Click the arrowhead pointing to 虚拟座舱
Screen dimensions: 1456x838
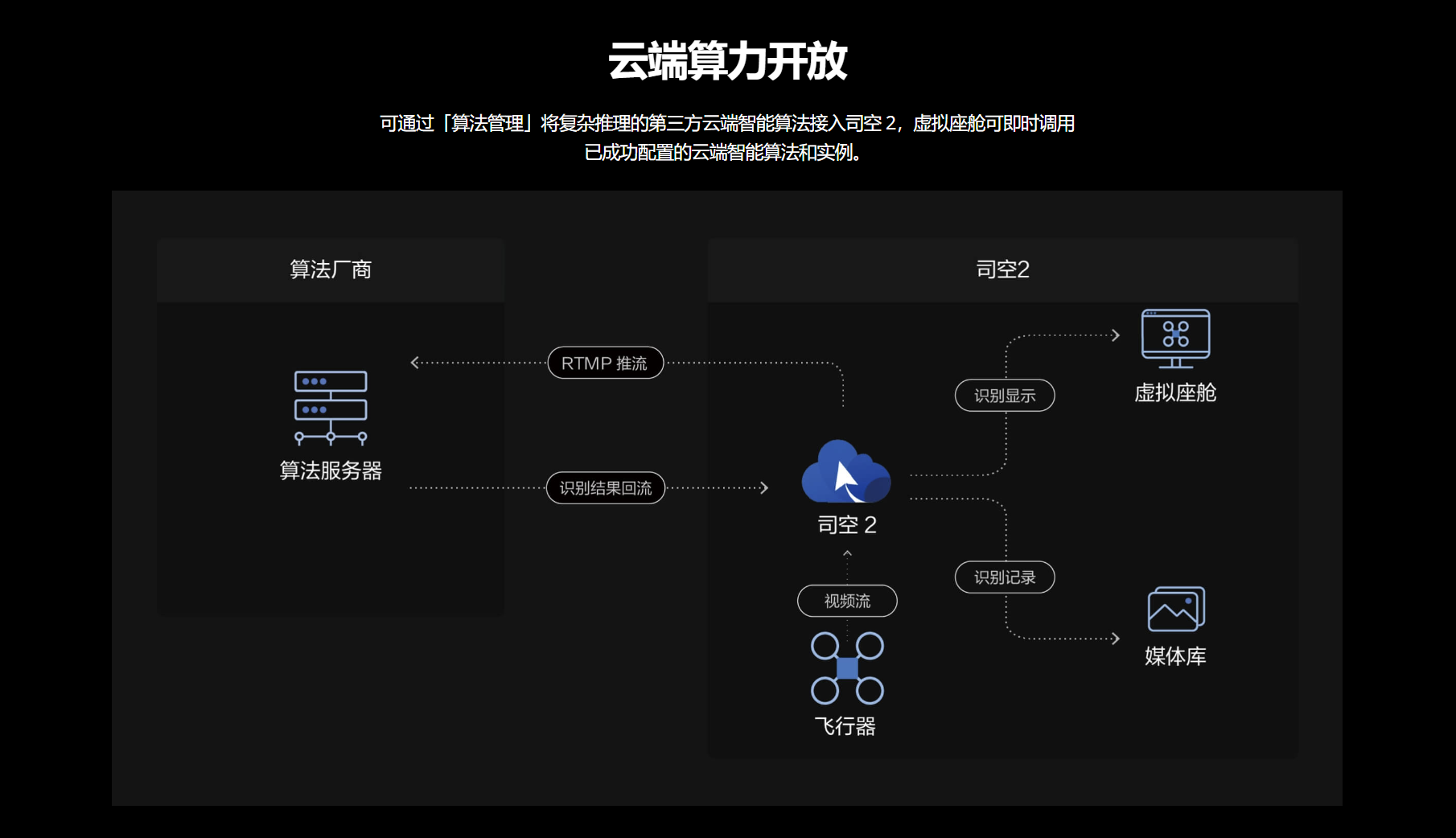pos(1116,335)
